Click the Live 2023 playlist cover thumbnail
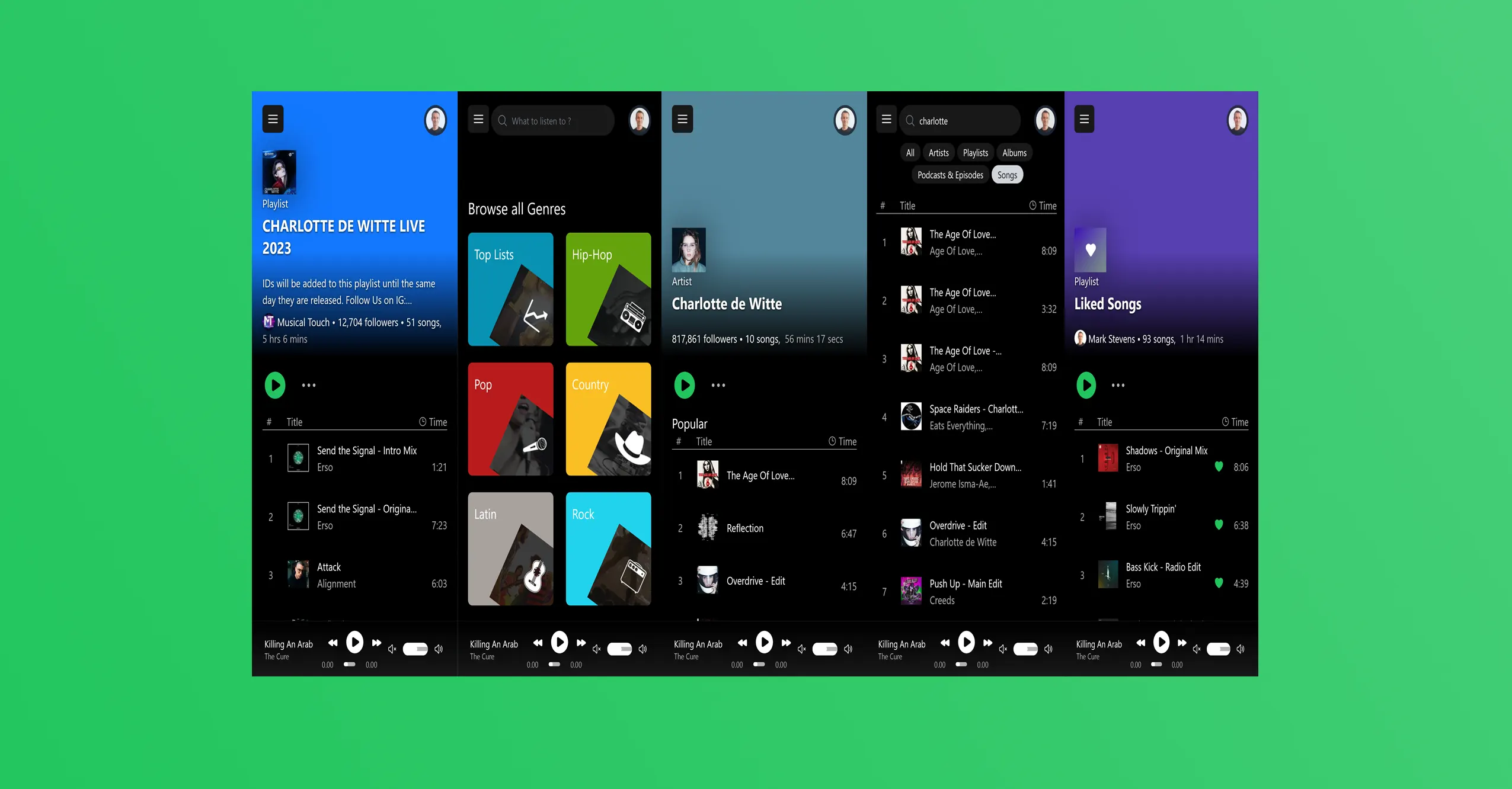 coord(279,172)
